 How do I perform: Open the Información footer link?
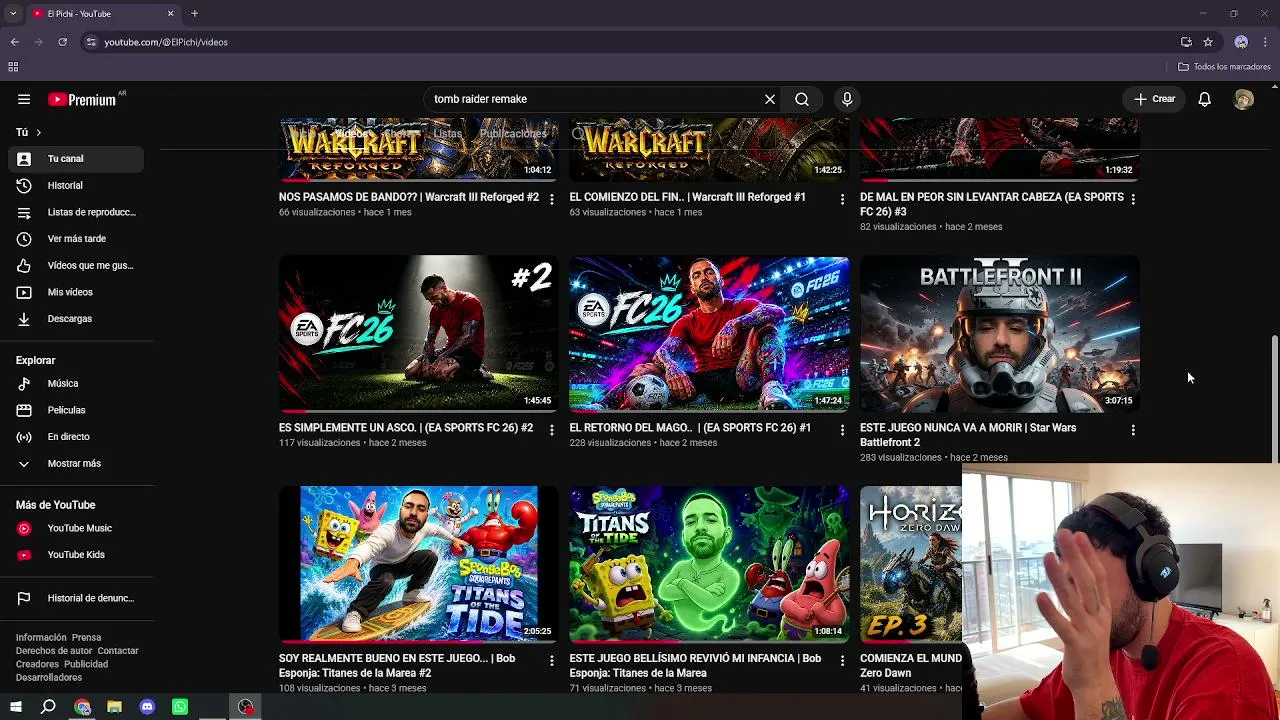click(x=41, y=638)
